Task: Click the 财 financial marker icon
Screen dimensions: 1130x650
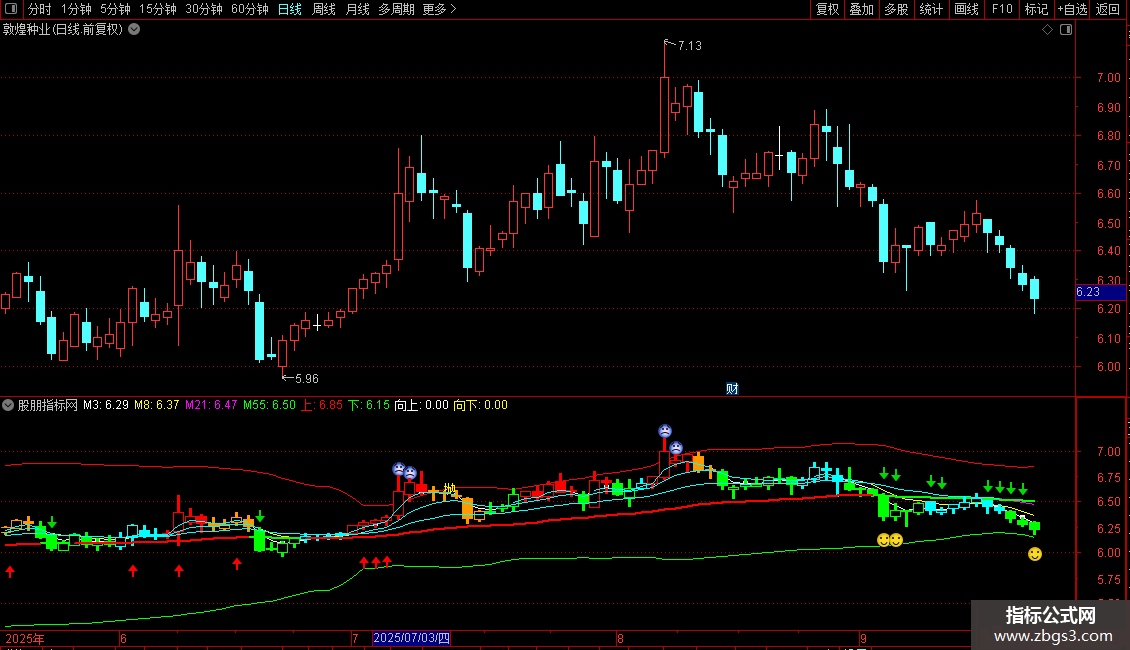Action: coord(732,388)
